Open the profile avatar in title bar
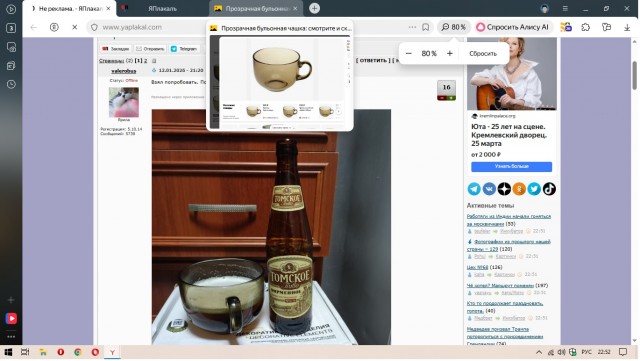Screen dimensions: 640x361 [x=544, y=9]
